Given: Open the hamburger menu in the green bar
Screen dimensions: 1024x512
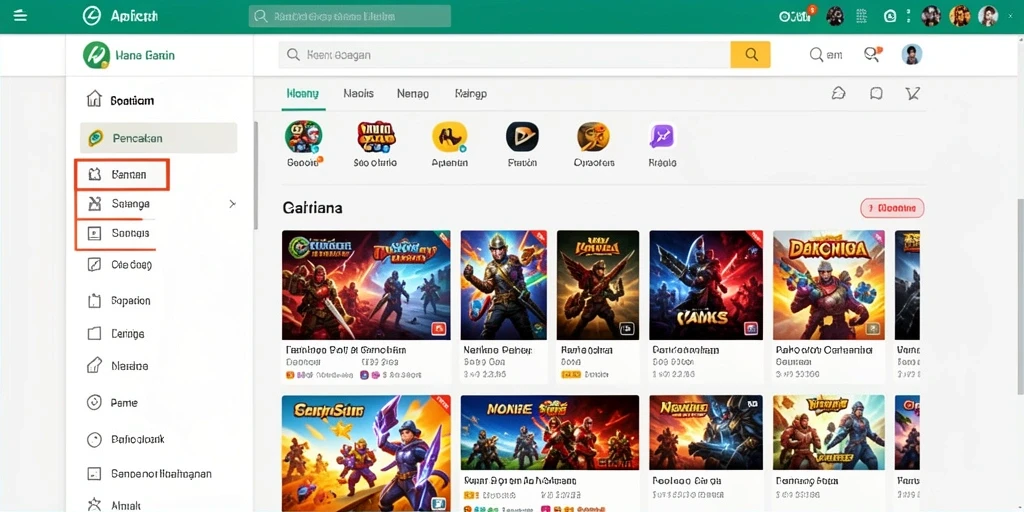Looking at the screenshot, I should [x=20, y=16].
